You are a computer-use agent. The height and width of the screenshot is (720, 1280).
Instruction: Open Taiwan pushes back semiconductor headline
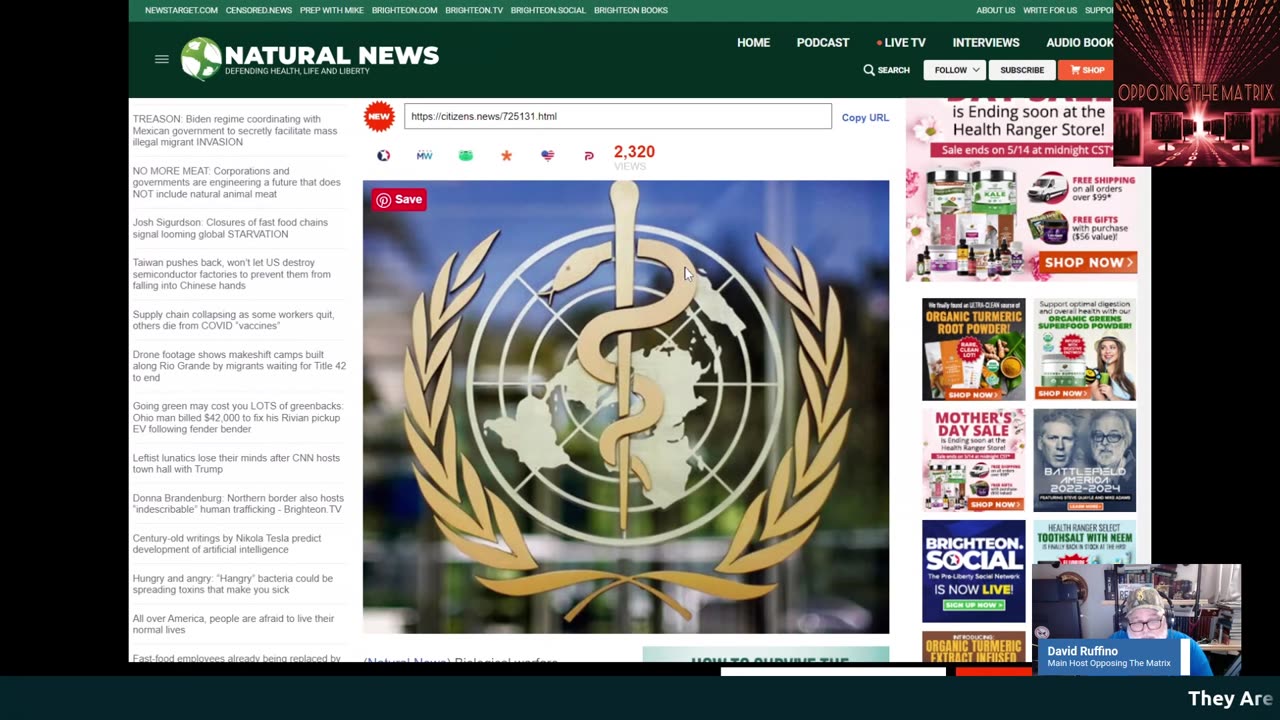tap(232, 274)
